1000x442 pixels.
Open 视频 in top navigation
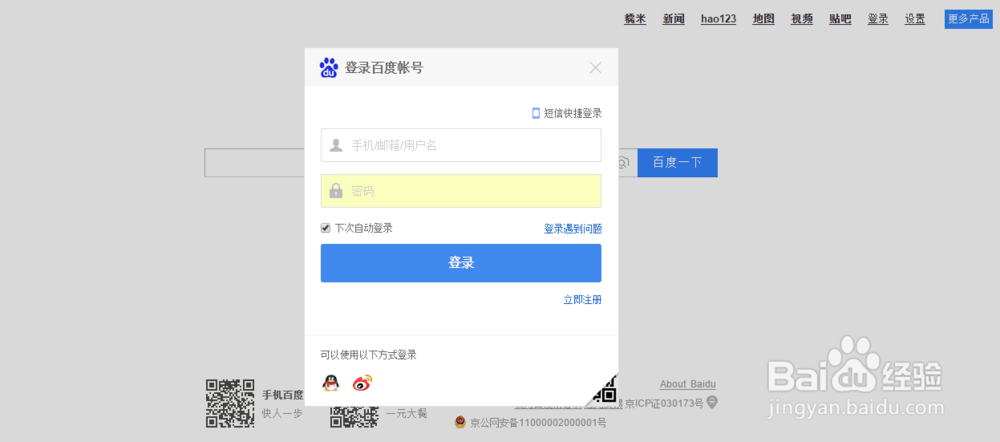pos(802,19)
